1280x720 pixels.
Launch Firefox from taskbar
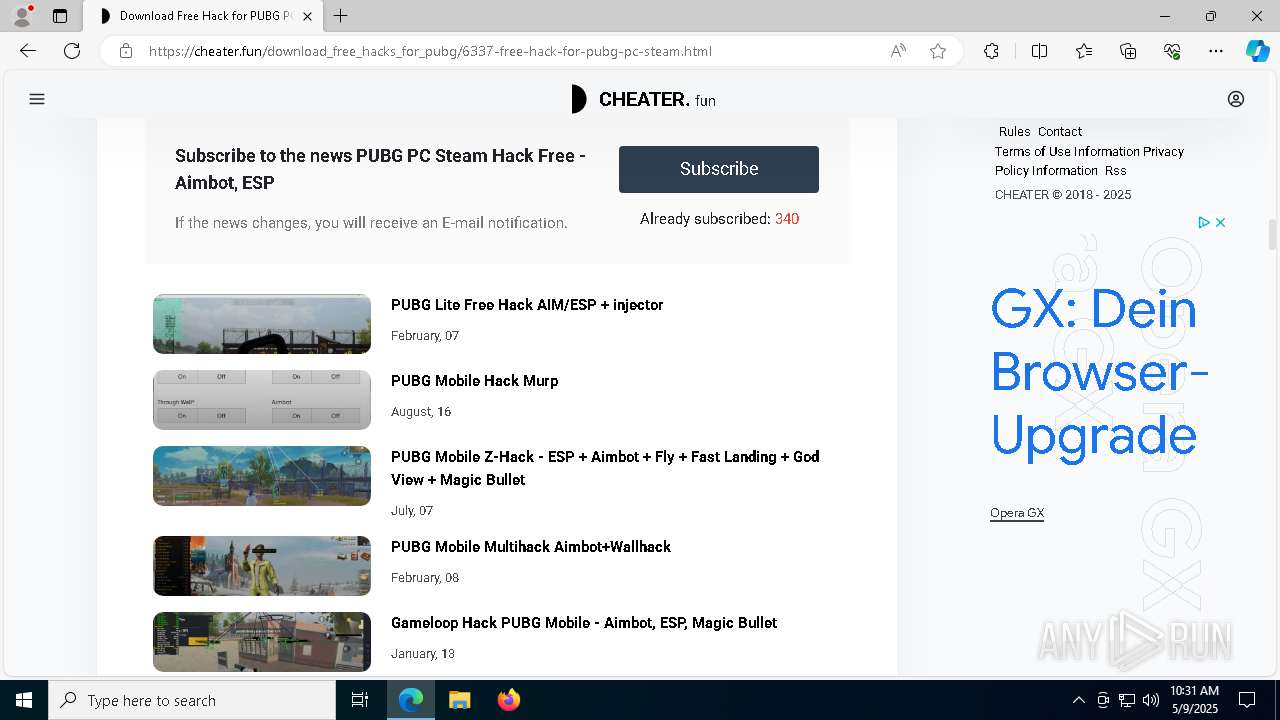[508, 700]
